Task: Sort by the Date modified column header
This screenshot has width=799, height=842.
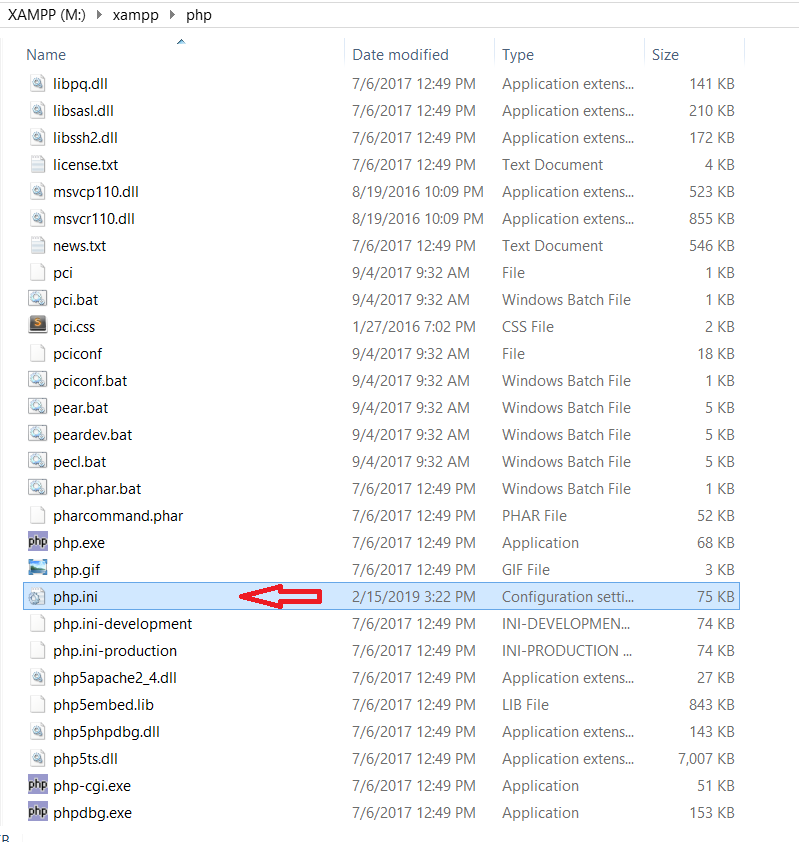Action: (x=400, y=55)
